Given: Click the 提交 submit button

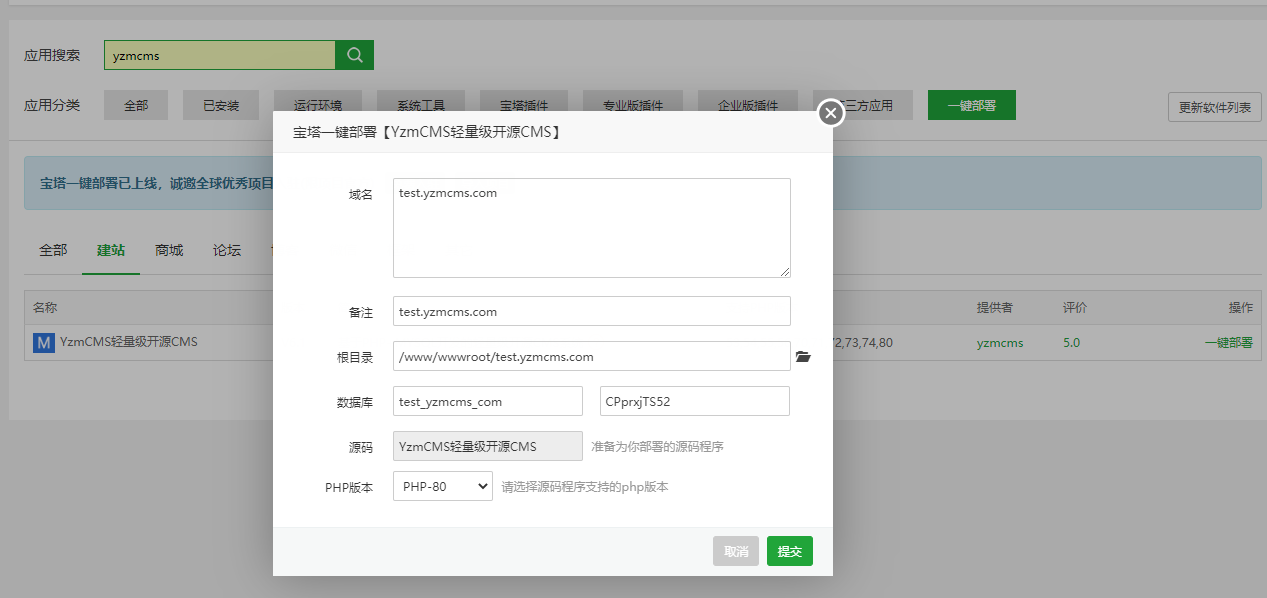Looking at the screenshot, I should pyautogui.click(x=789, y=551).
